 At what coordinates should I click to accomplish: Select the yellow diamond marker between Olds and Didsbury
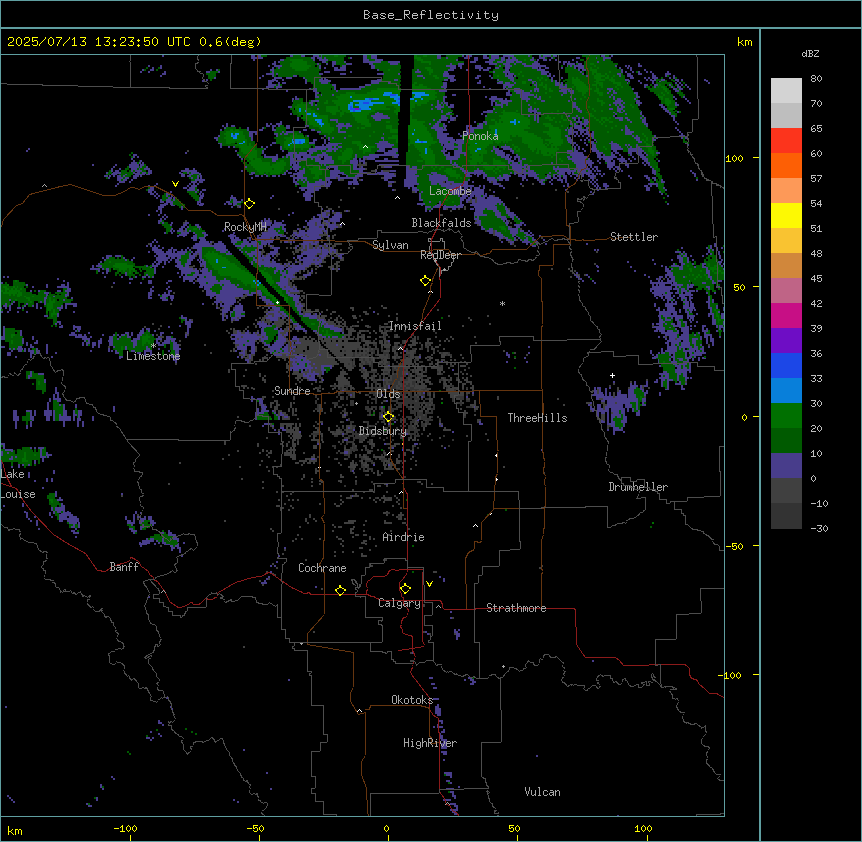[x=388, y=417]
